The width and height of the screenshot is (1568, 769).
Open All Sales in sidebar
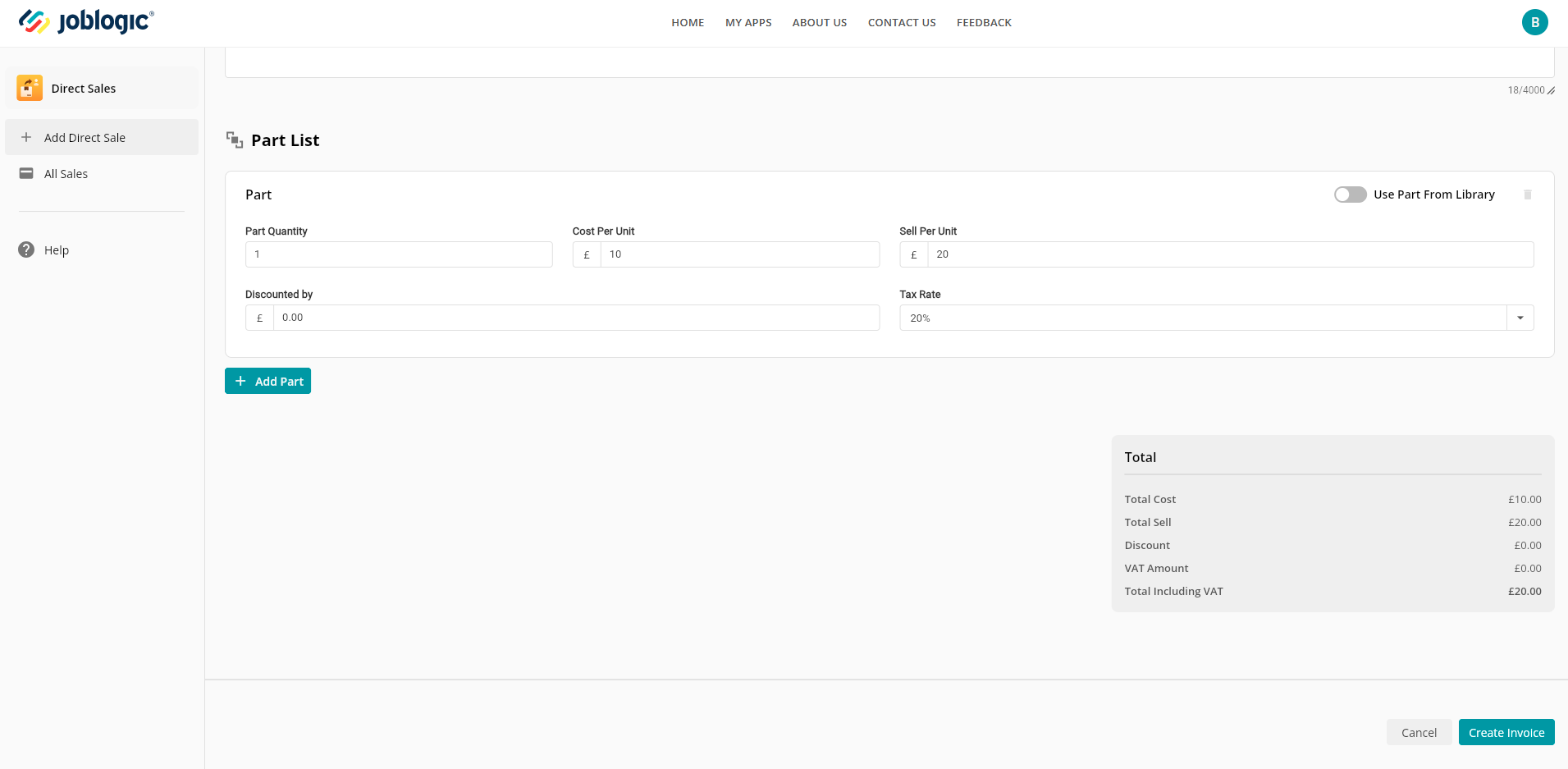(x=102, y=173)
